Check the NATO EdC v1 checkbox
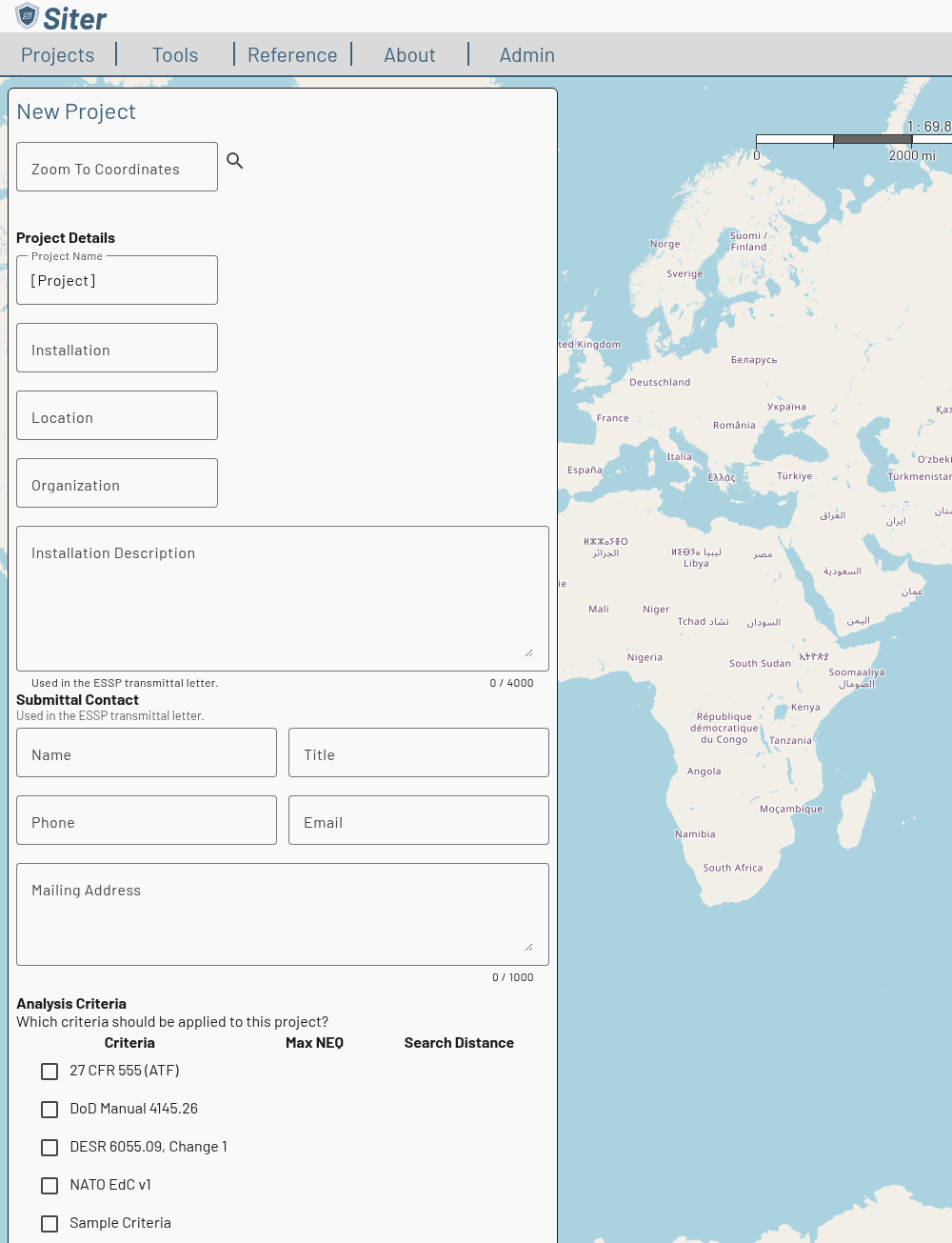 pos(50,1186)
